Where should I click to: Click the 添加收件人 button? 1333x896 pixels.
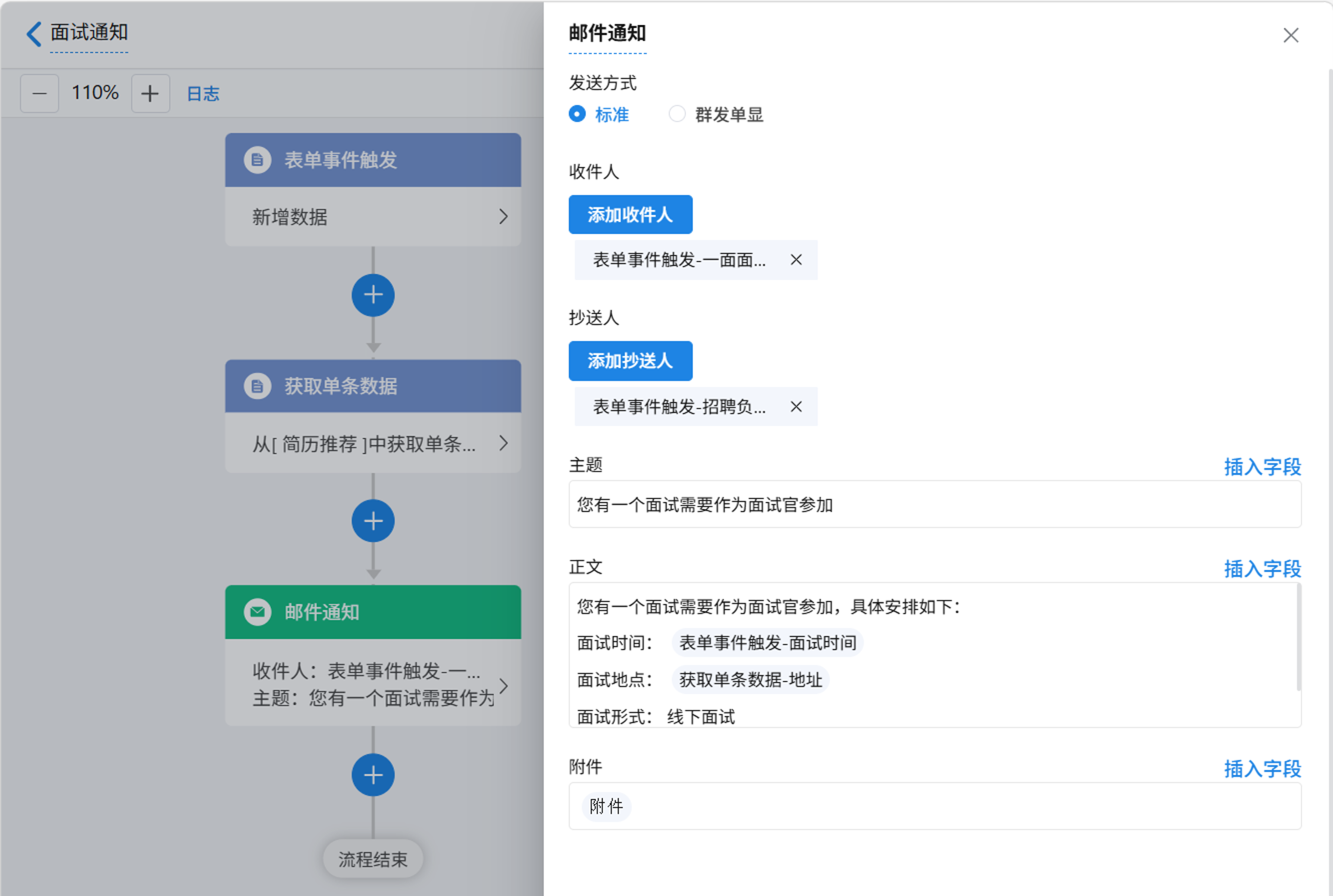coord(630,215)
